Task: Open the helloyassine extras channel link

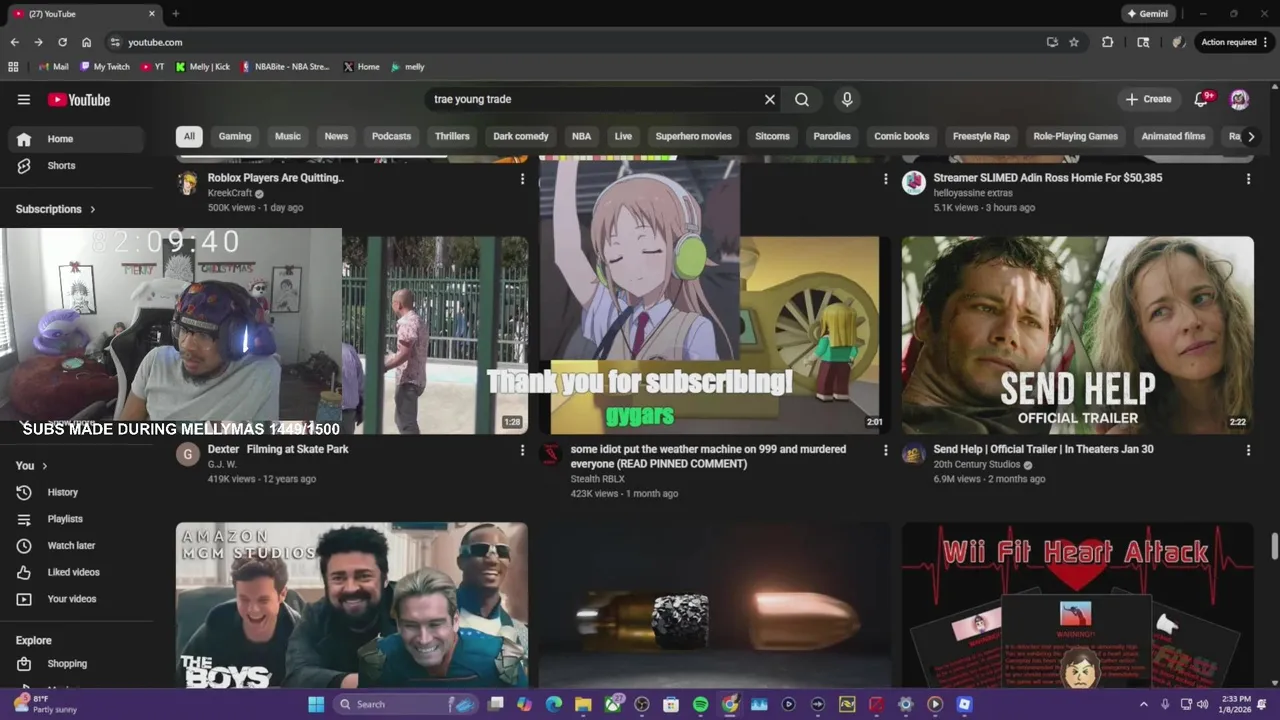Action: point(973,193)
